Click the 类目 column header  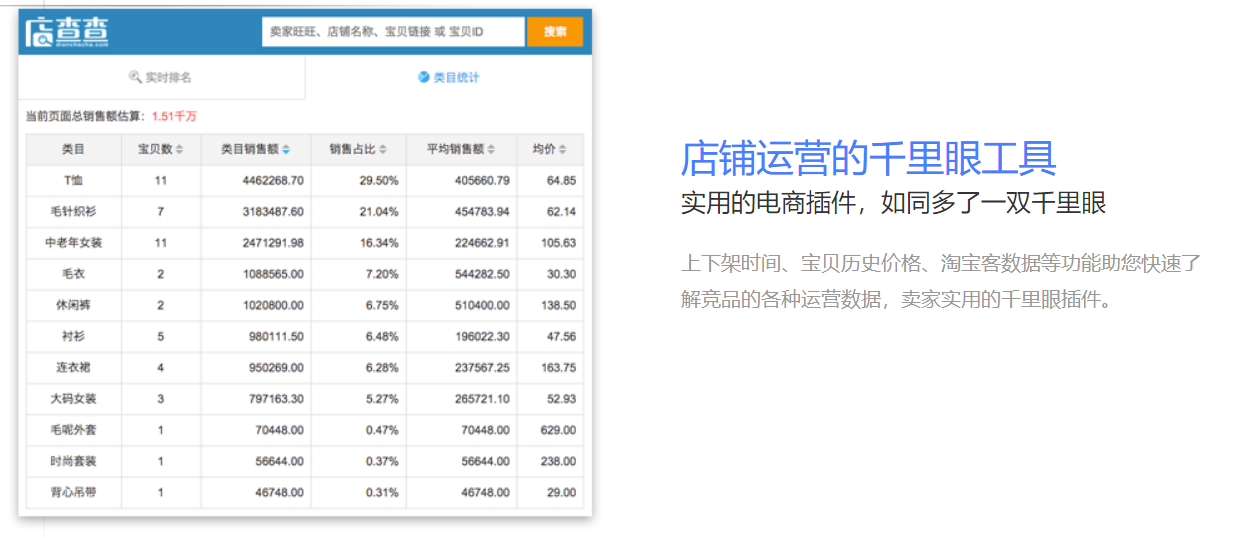pos(73,150)
